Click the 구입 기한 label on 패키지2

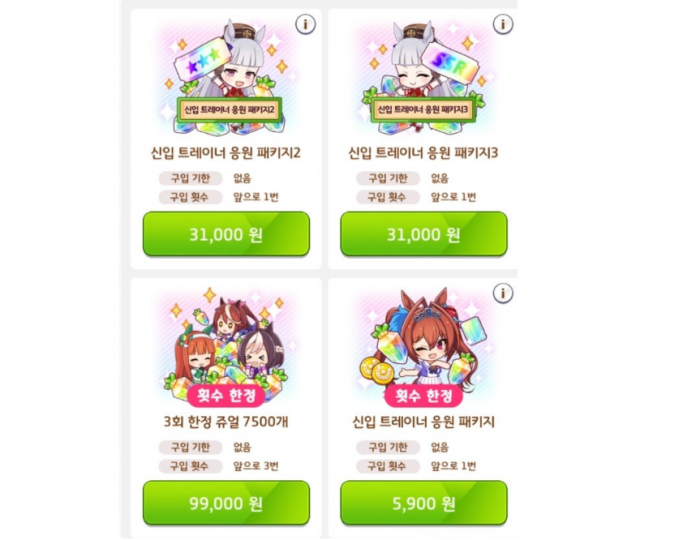tap(190, 178)
